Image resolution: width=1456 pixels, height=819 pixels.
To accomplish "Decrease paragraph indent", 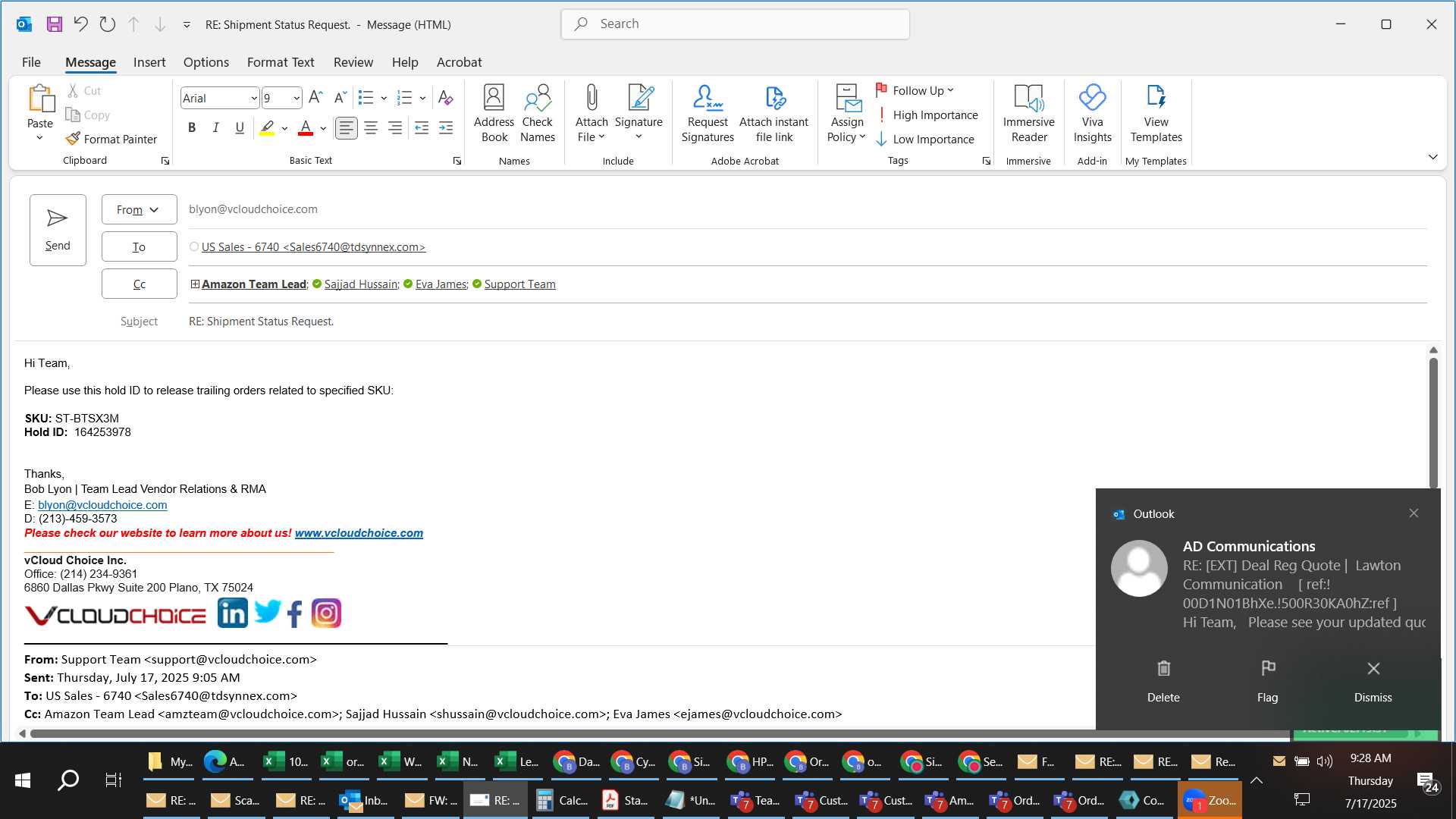I will [422, 128].
